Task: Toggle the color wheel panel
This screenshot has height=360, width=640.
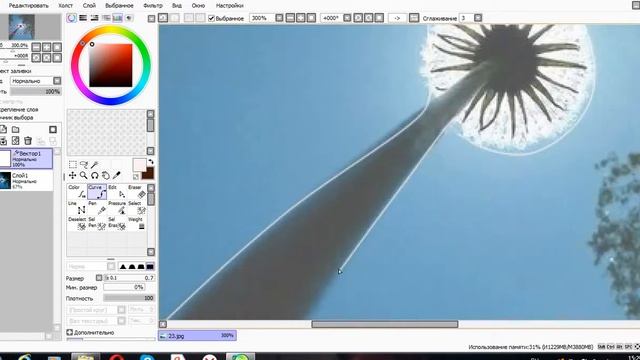Action: click(x=71, y=18)
